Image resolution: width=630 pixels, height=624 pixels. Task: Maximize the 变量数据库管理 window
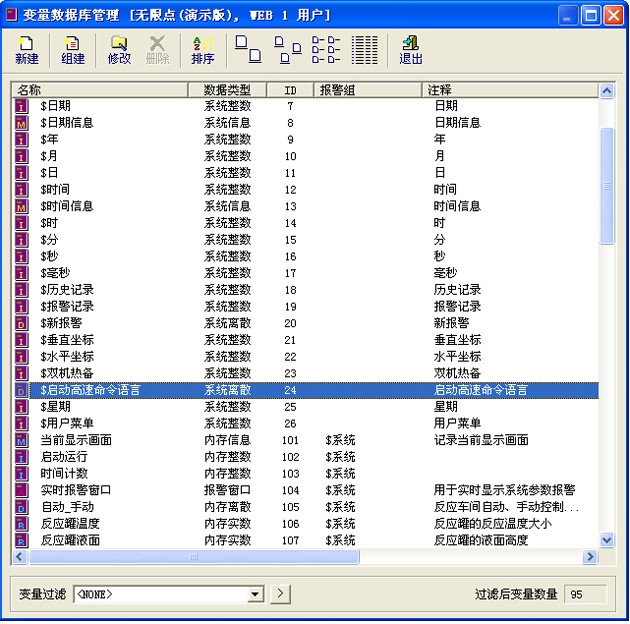coord(591,16)
